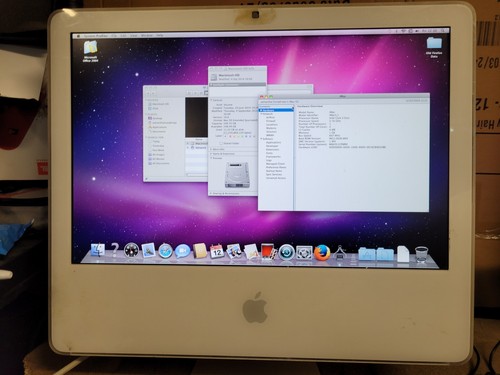Expand More Info section in Info window
Screen dimensions: 500x375
point(211,149)
